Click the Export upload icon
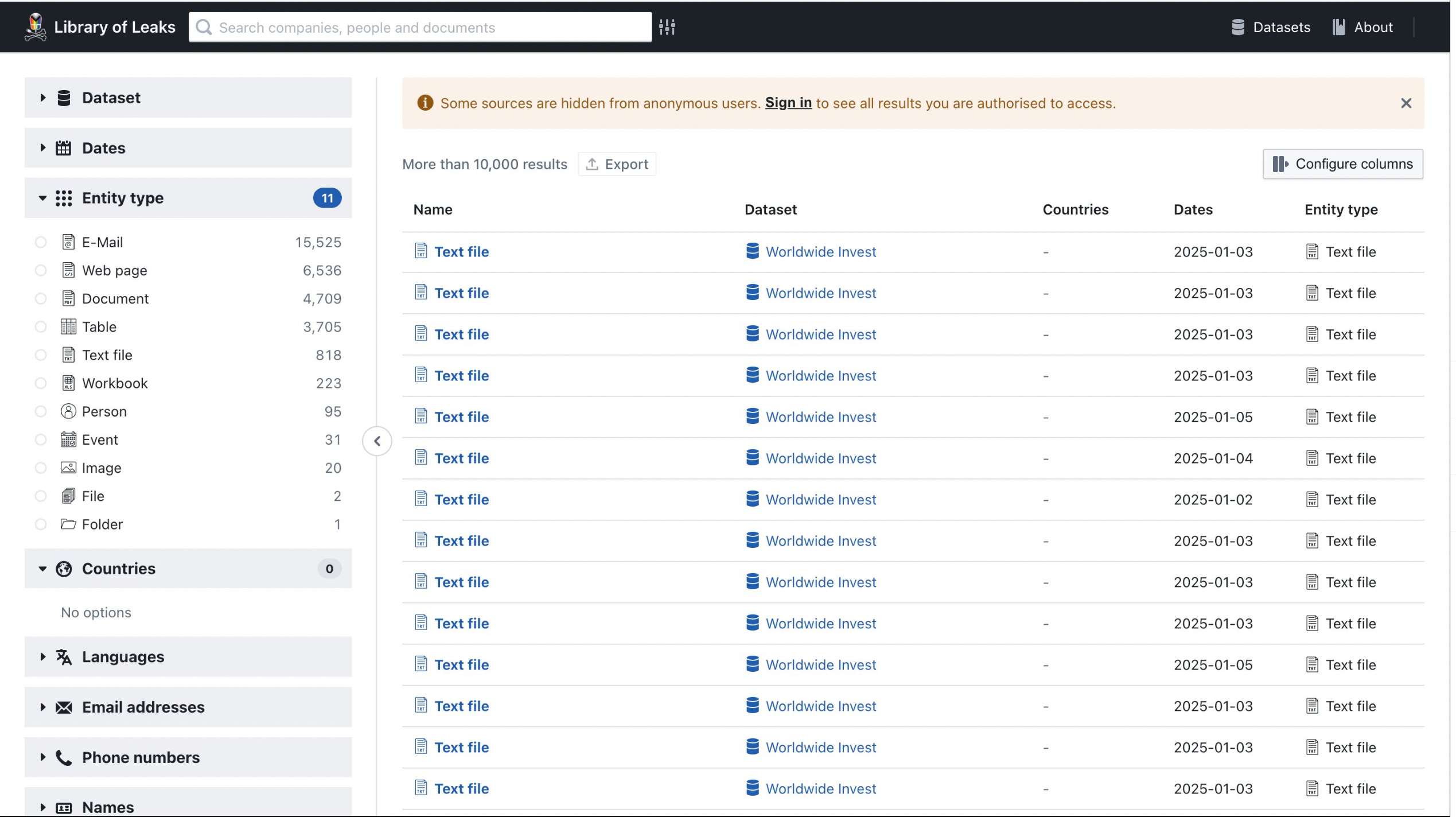 [592, 164]
